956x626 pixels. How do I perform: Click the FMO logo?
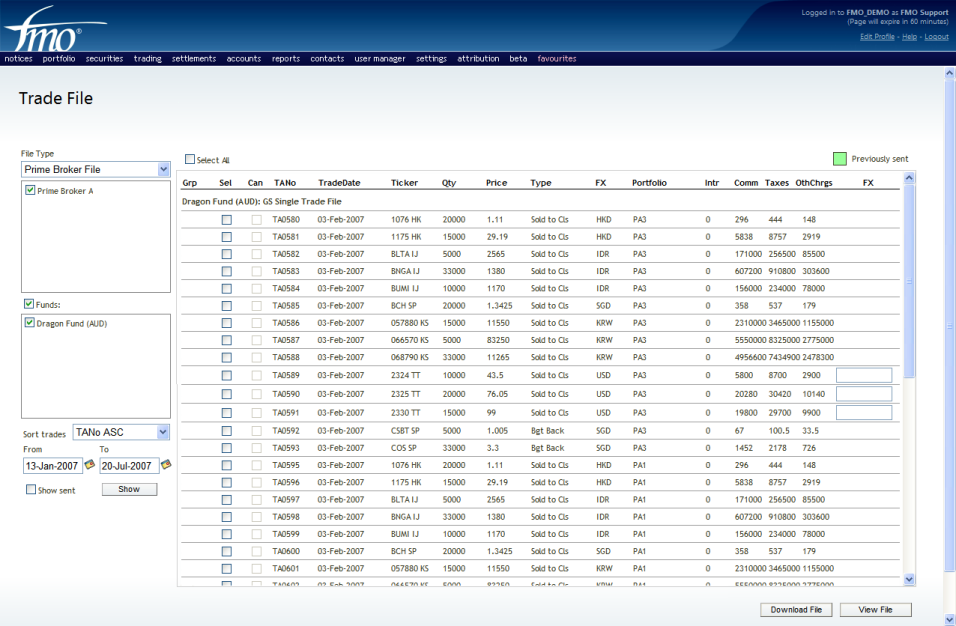[x=55, y=29]
